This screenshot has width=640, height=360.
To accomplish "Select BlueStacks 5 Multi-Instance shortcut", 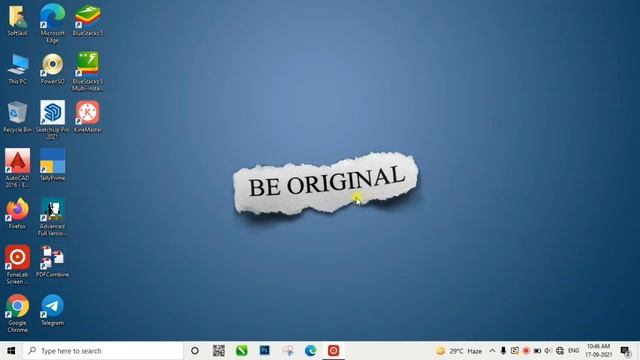I will (88, 71).
